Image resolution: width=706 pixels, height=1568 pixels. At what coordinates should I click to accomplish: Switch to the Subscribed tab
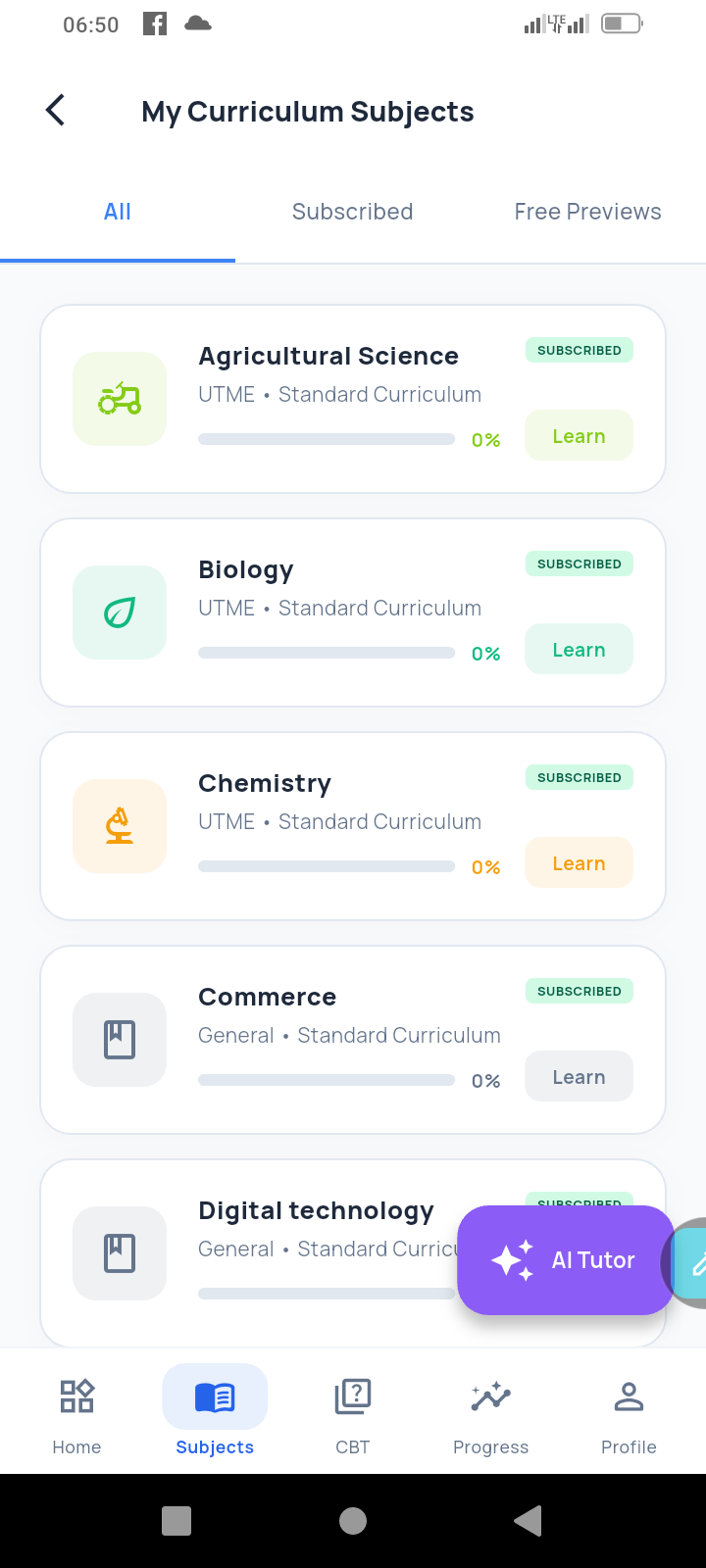[x=353, y=212]
